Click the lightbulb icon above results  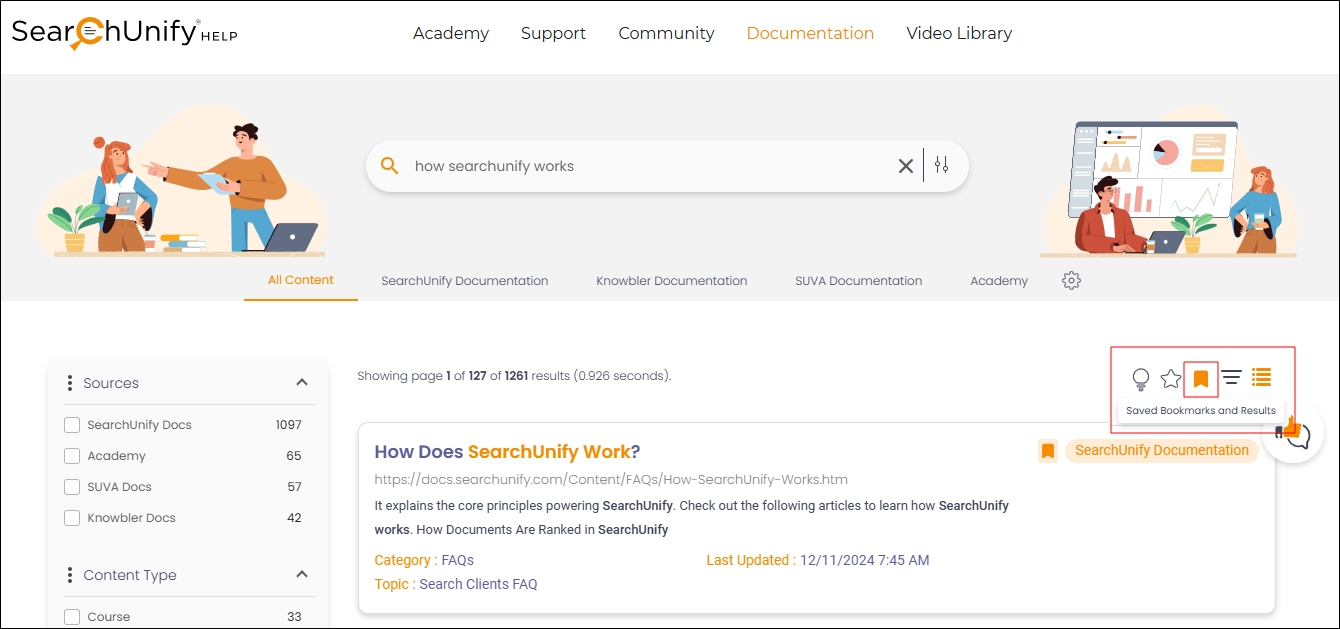[x=1140, y=379]
